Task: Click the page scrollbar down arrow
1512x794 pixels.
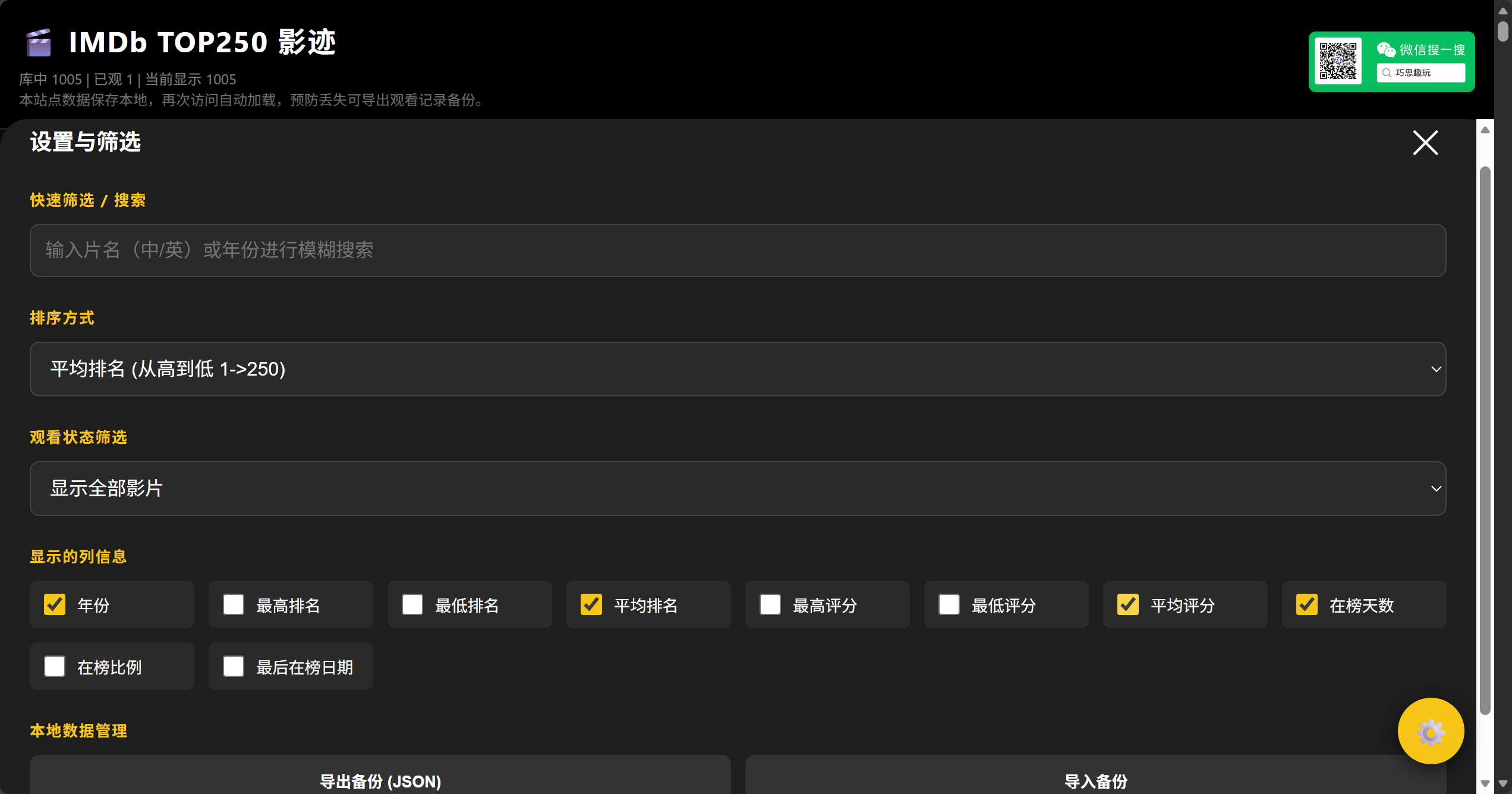Action: point(1503,784)
